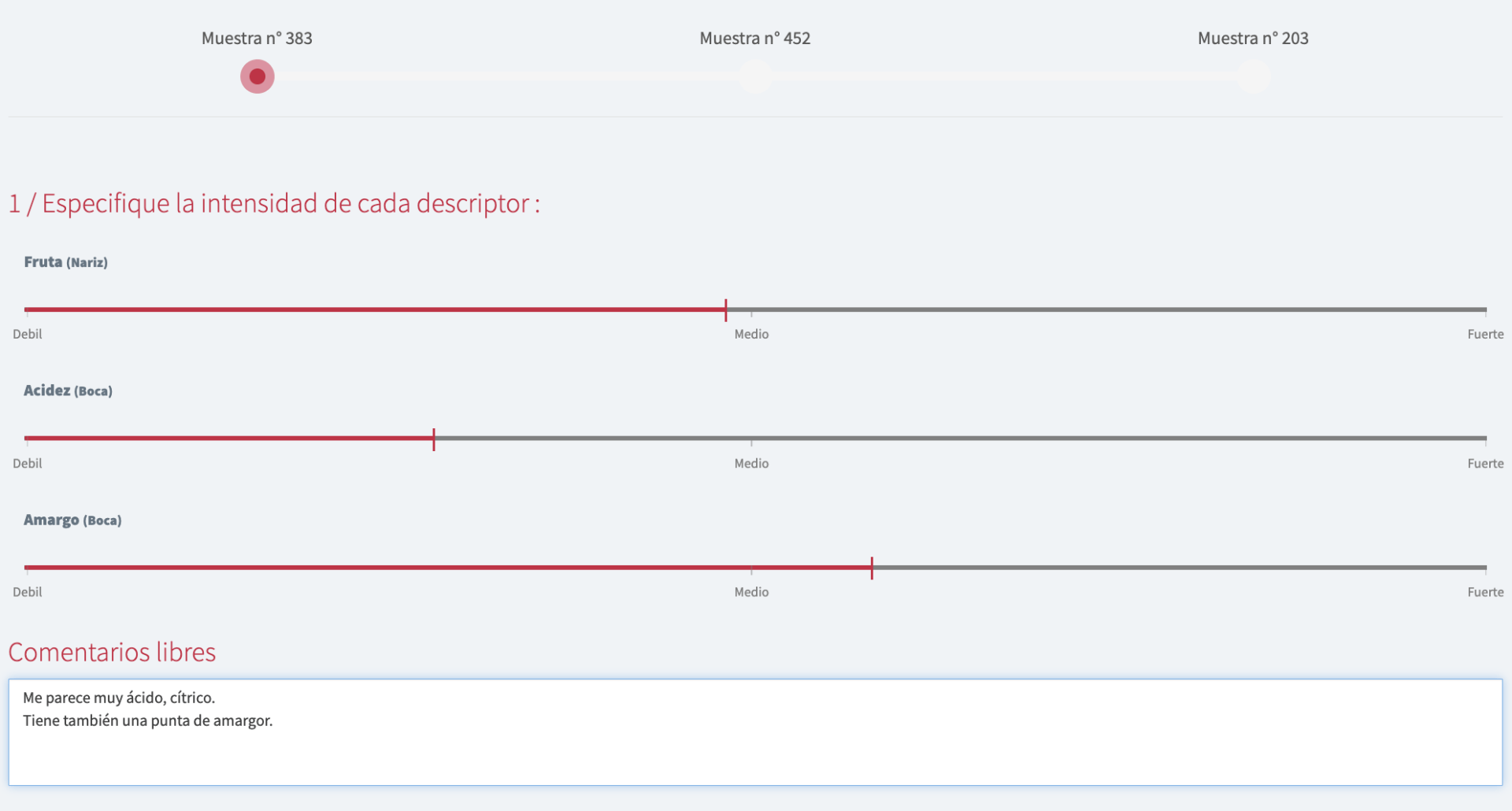Viewport: 1512px width, 811px height.
Task: Set Amargo slider to the Debil end
Action: click(27, 568)
